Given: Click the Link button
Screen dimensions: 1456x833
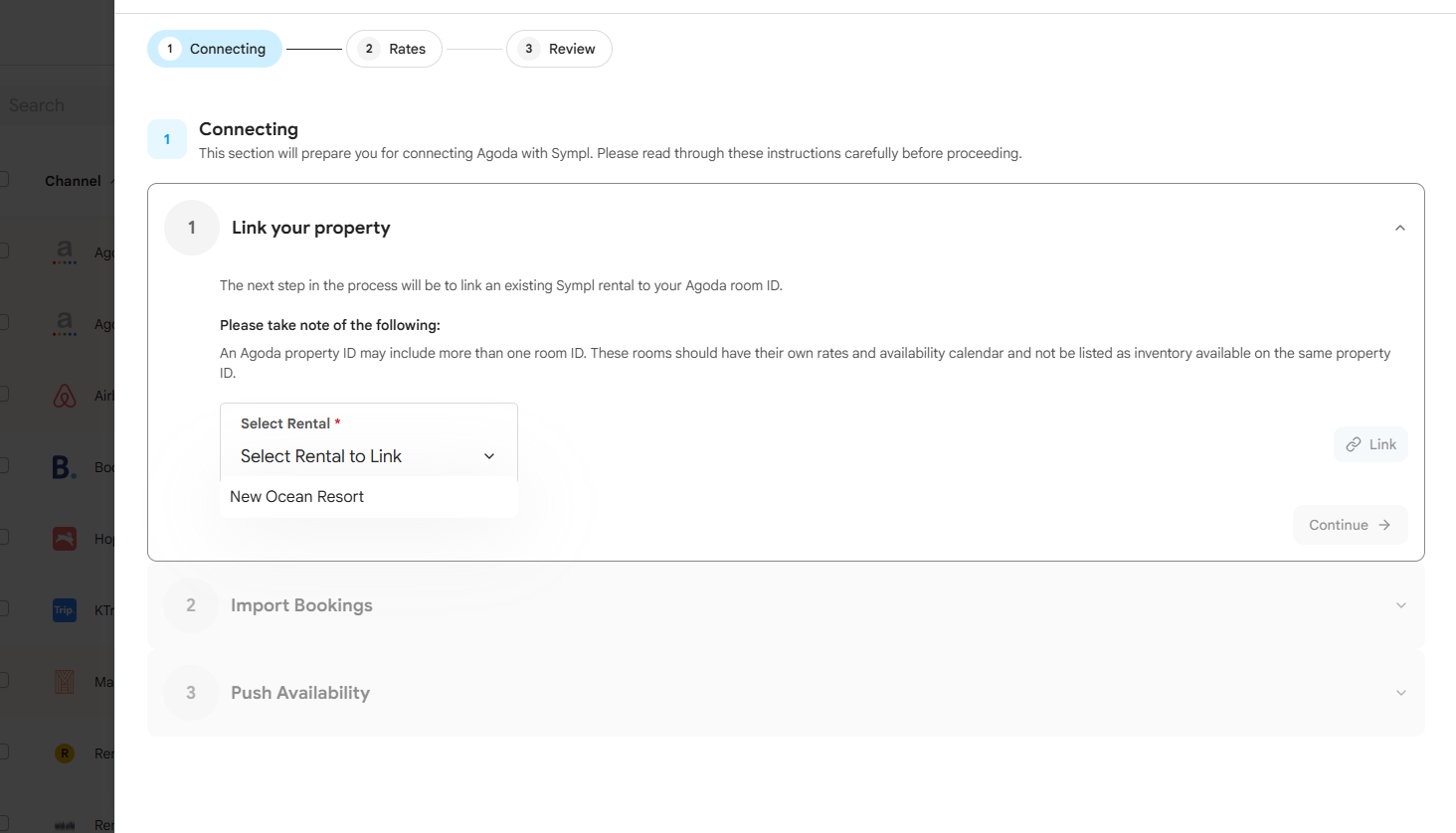Looking at the screenshot, I should [x=1370, y=444].
